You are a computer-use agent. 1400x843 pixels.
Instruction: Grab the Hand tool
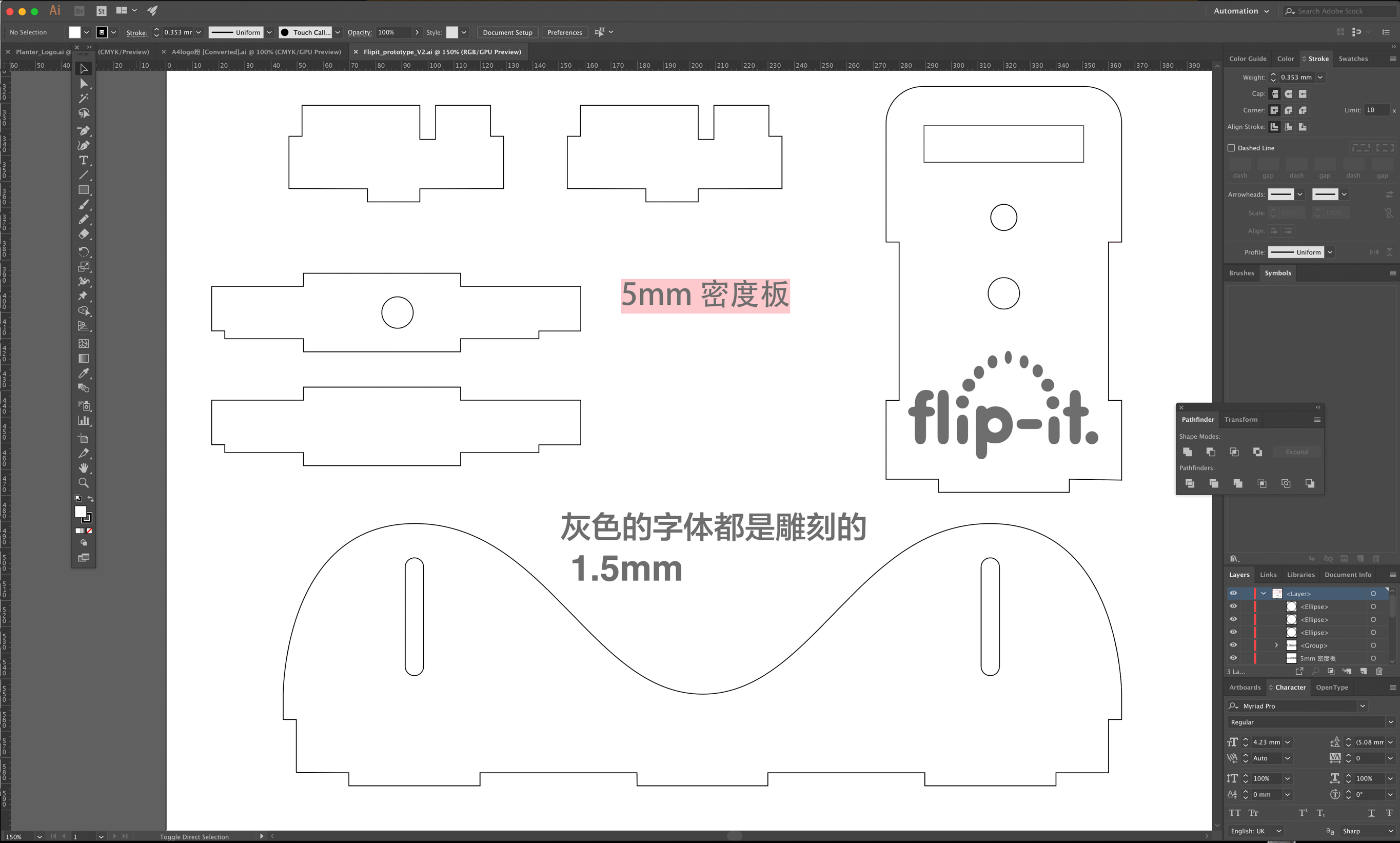[x=84, y=467]
